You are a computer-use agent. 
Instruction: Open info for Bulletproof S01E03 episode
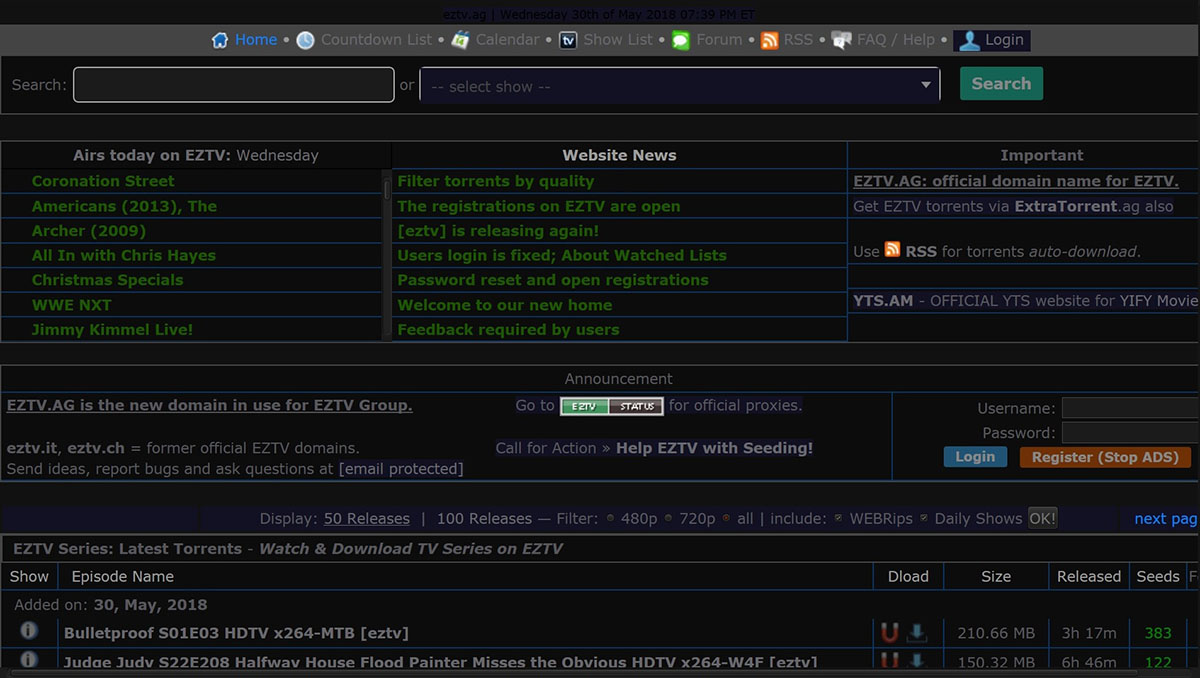(28, 630)
